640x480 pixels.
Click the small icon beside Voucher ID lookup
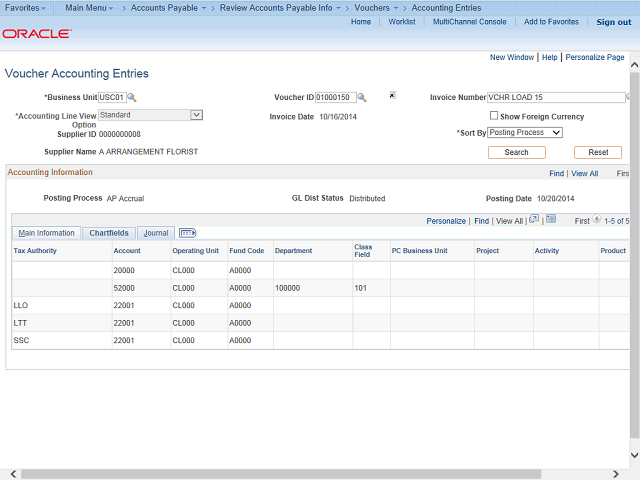pyautogui.click(x=393, y=96)
